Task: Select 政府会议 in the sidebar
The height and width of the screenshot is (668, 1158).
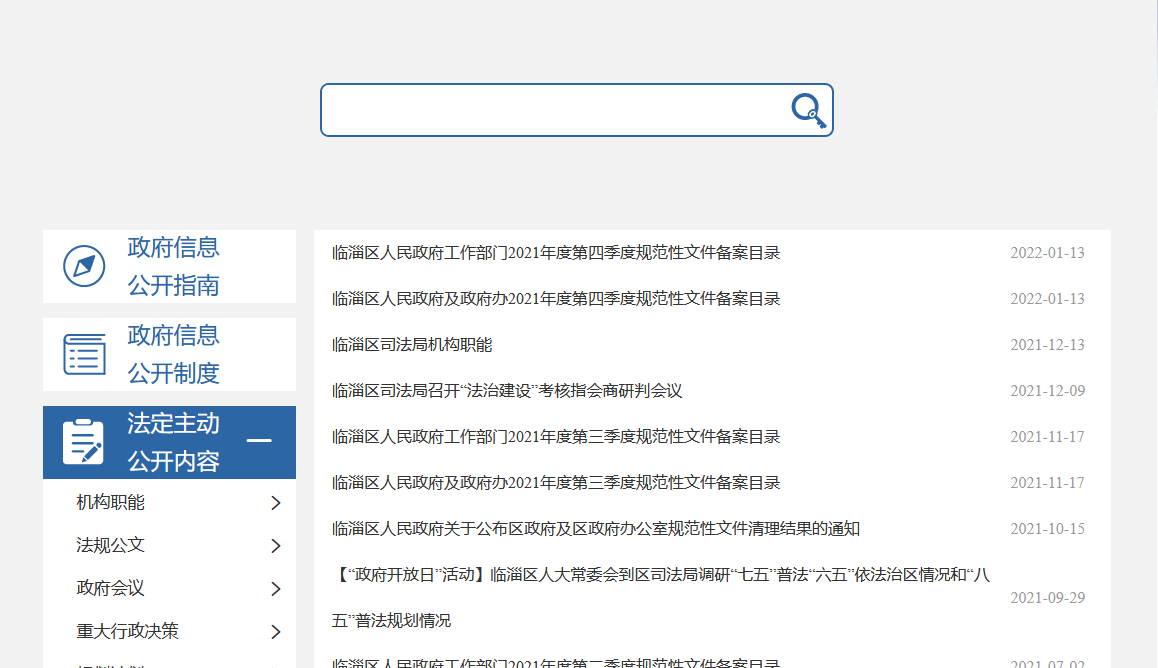Action: tap(110, 588)
